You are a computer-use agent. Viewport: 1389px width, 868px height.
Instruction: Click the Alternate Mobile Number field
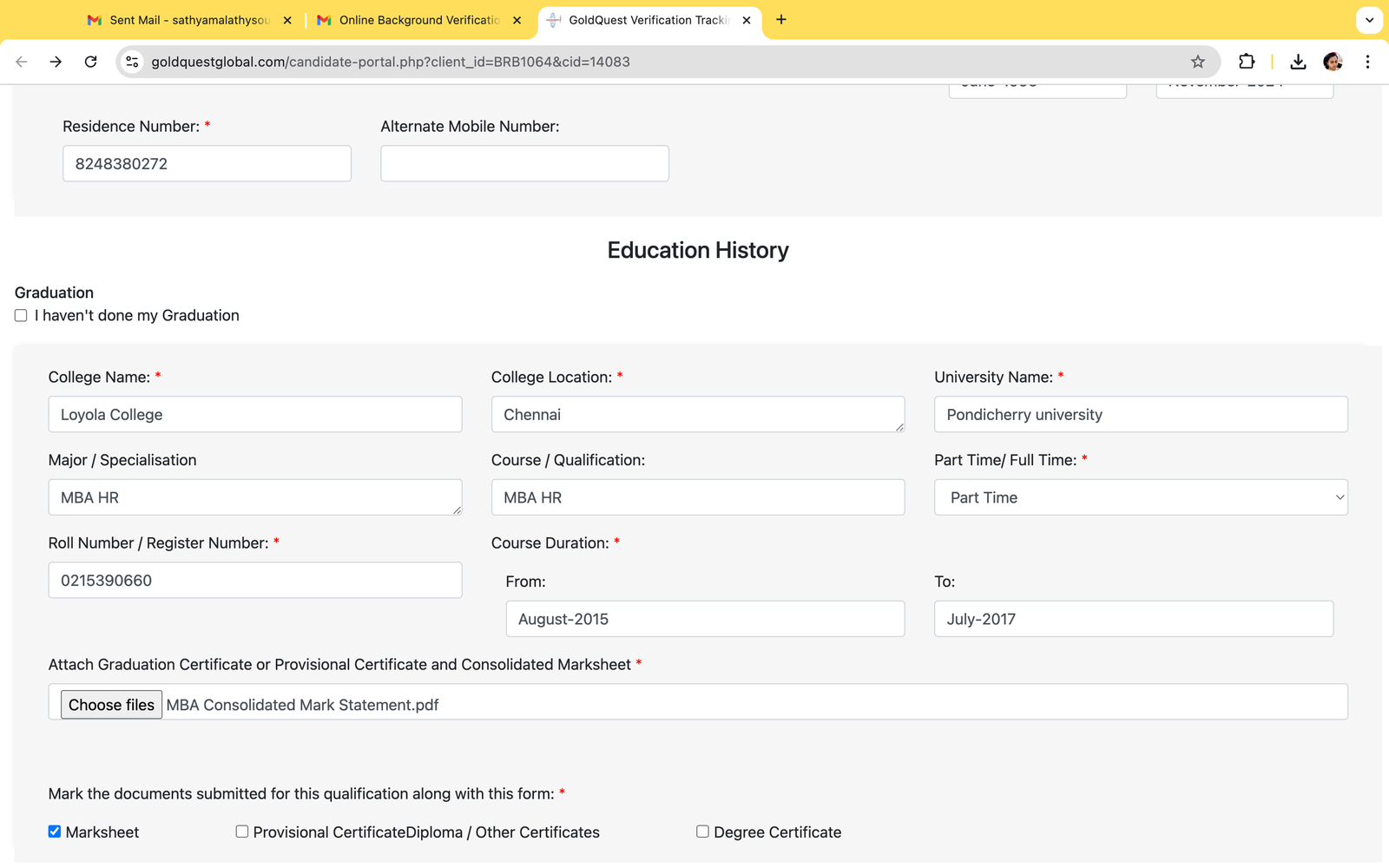pyautogui.click(x=524, y=163)
